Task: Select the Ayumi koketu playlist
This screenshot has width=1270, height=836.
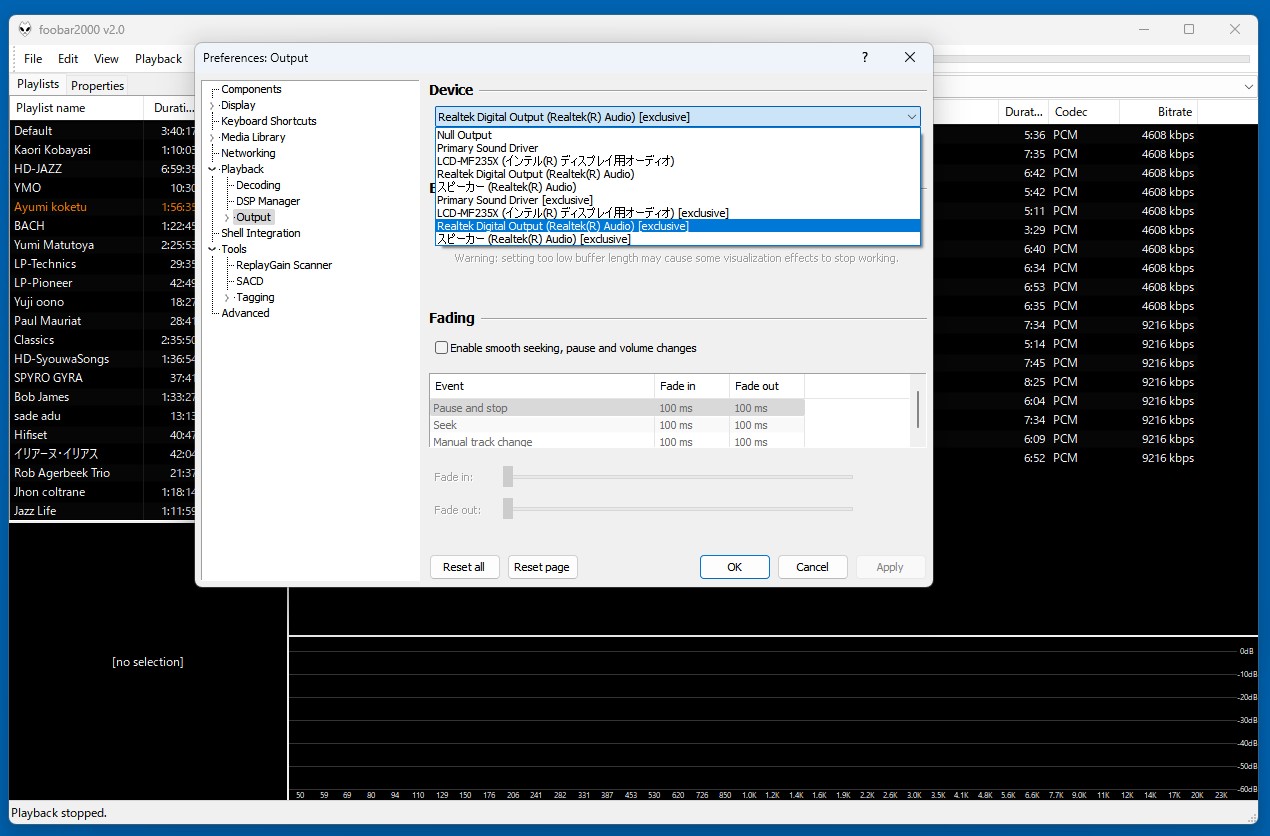Action: tap(102, 207)
